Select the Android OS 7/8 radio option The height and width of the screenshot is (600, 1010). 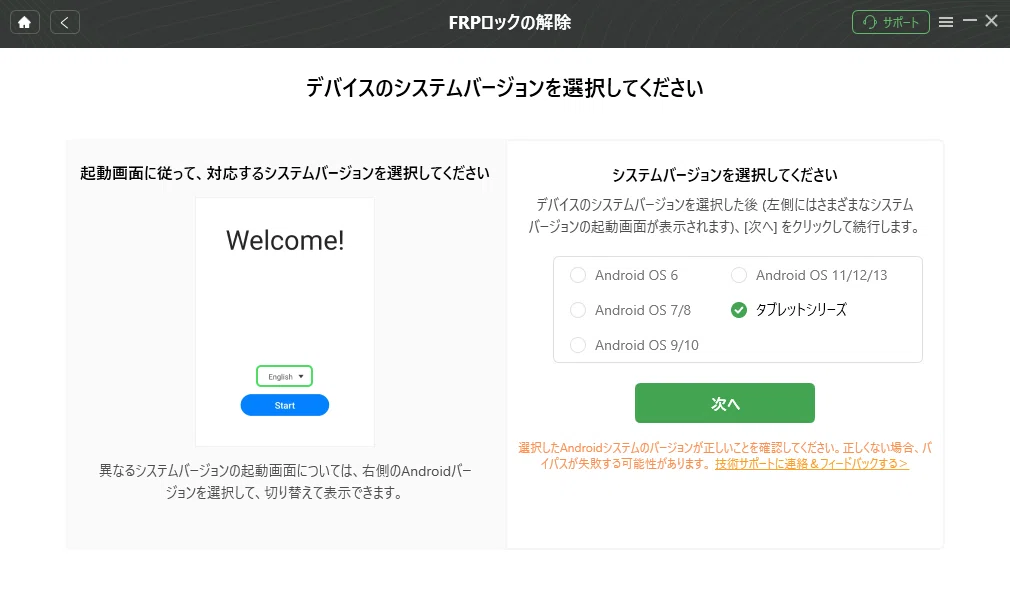(578, 310)
